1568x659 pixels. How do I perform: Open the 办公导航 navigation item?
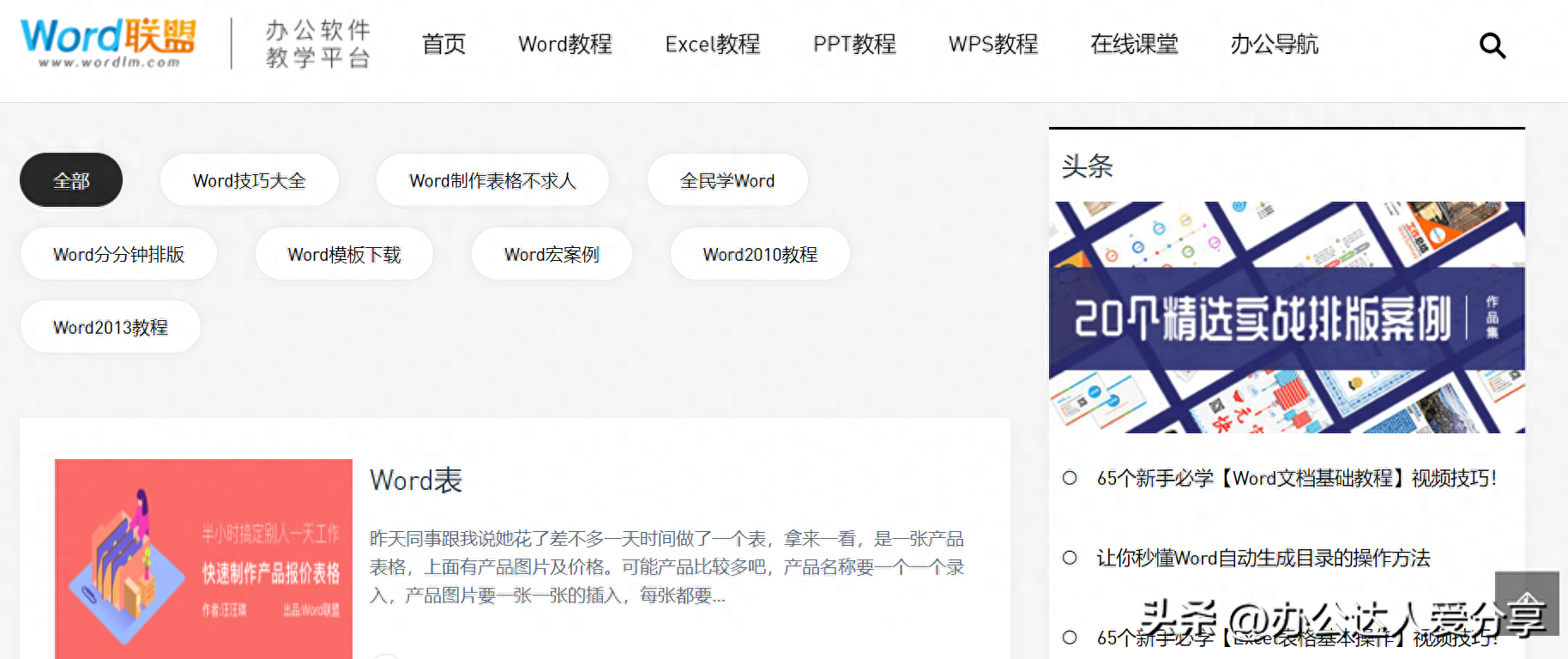(1275, 44)
